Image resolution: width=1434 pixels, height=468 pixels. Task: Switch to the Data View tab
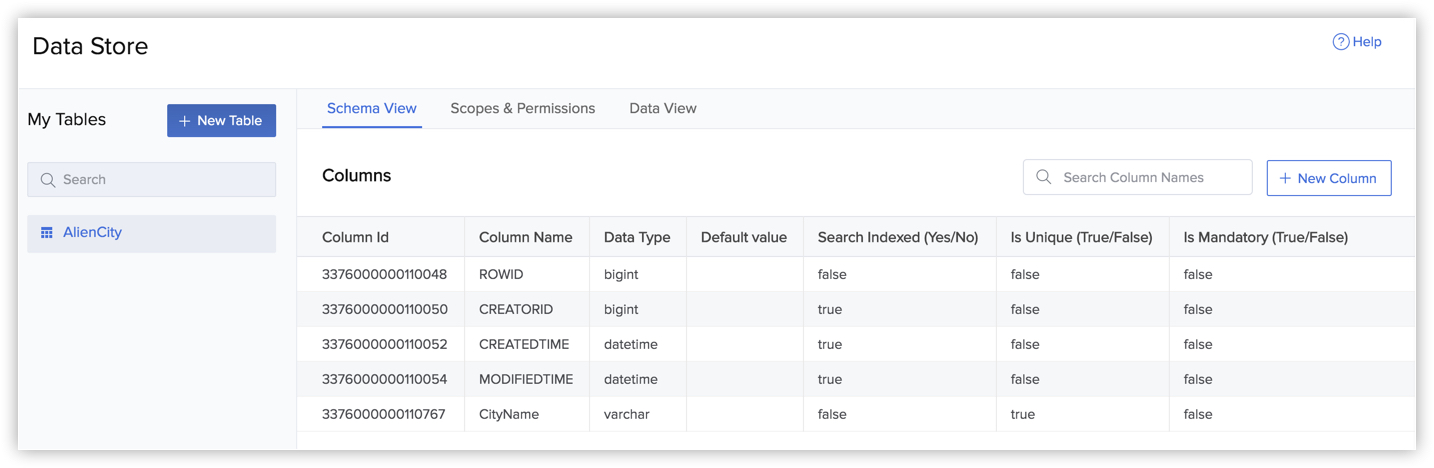coord(662,108)
